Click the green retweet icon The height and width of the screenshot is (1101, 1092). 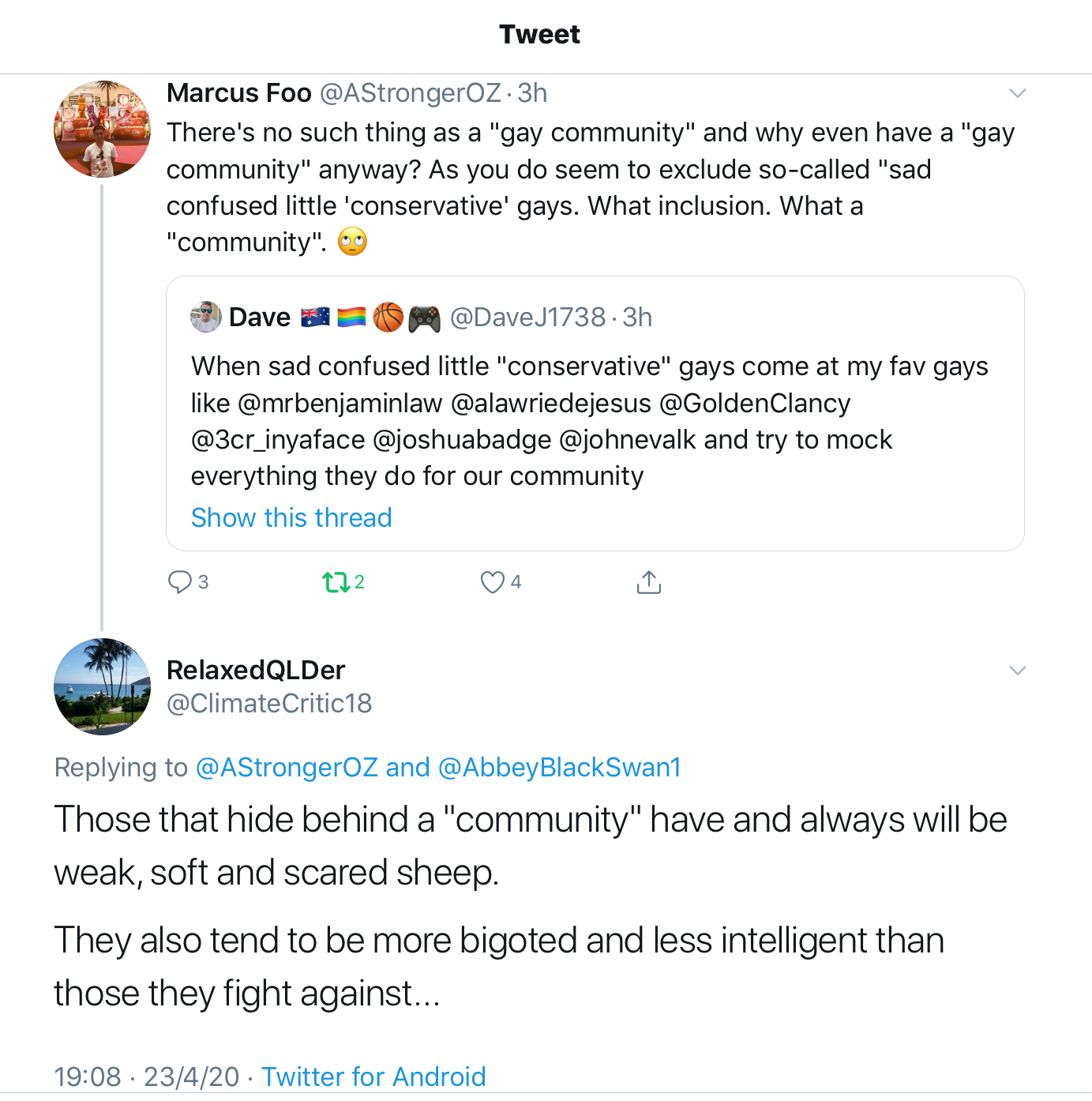(x=336, y=583)
